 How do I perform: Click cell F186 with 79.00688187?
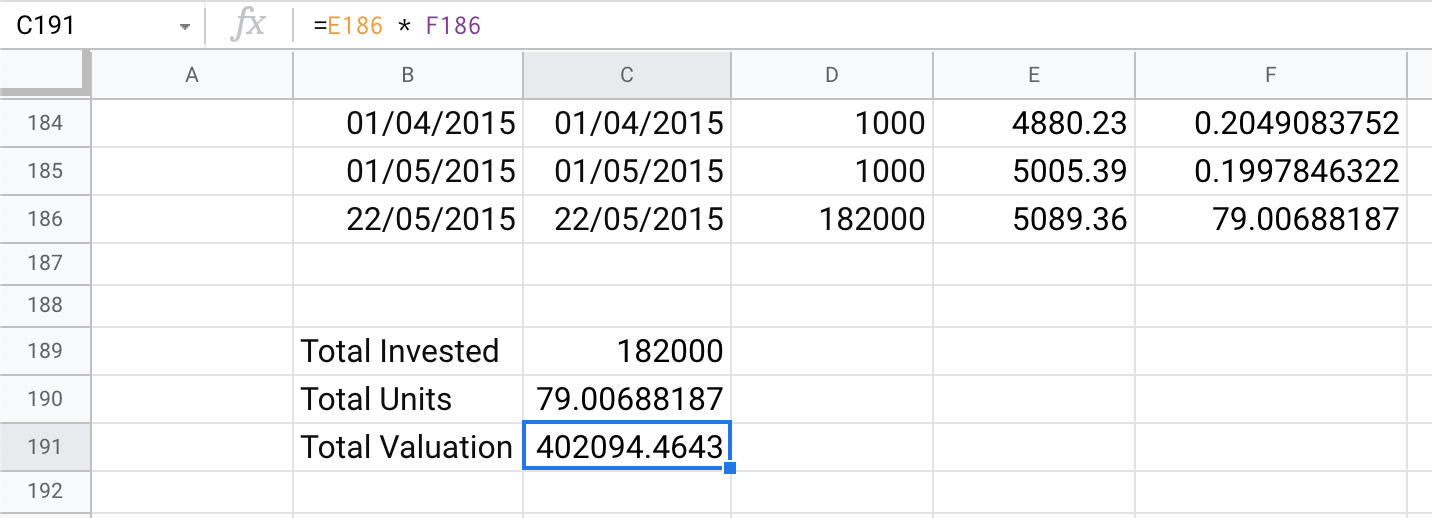pos(1271,219)
